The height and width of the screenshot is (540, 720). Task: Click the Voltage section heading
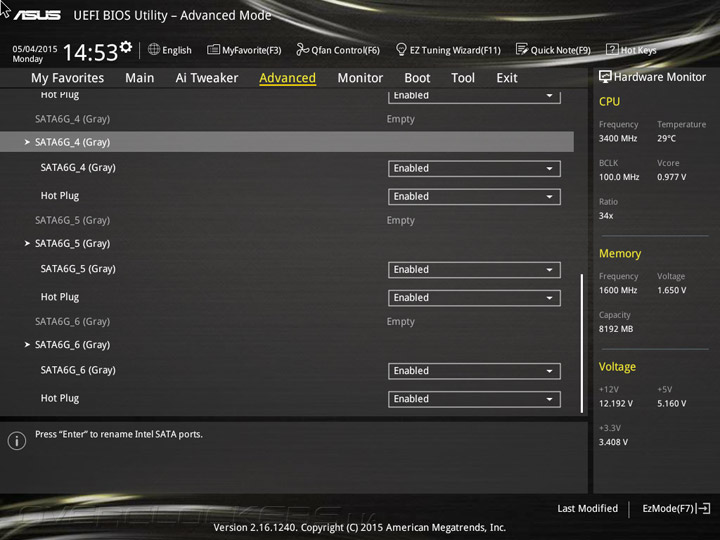pyautogui.click(x=617, y=366)
